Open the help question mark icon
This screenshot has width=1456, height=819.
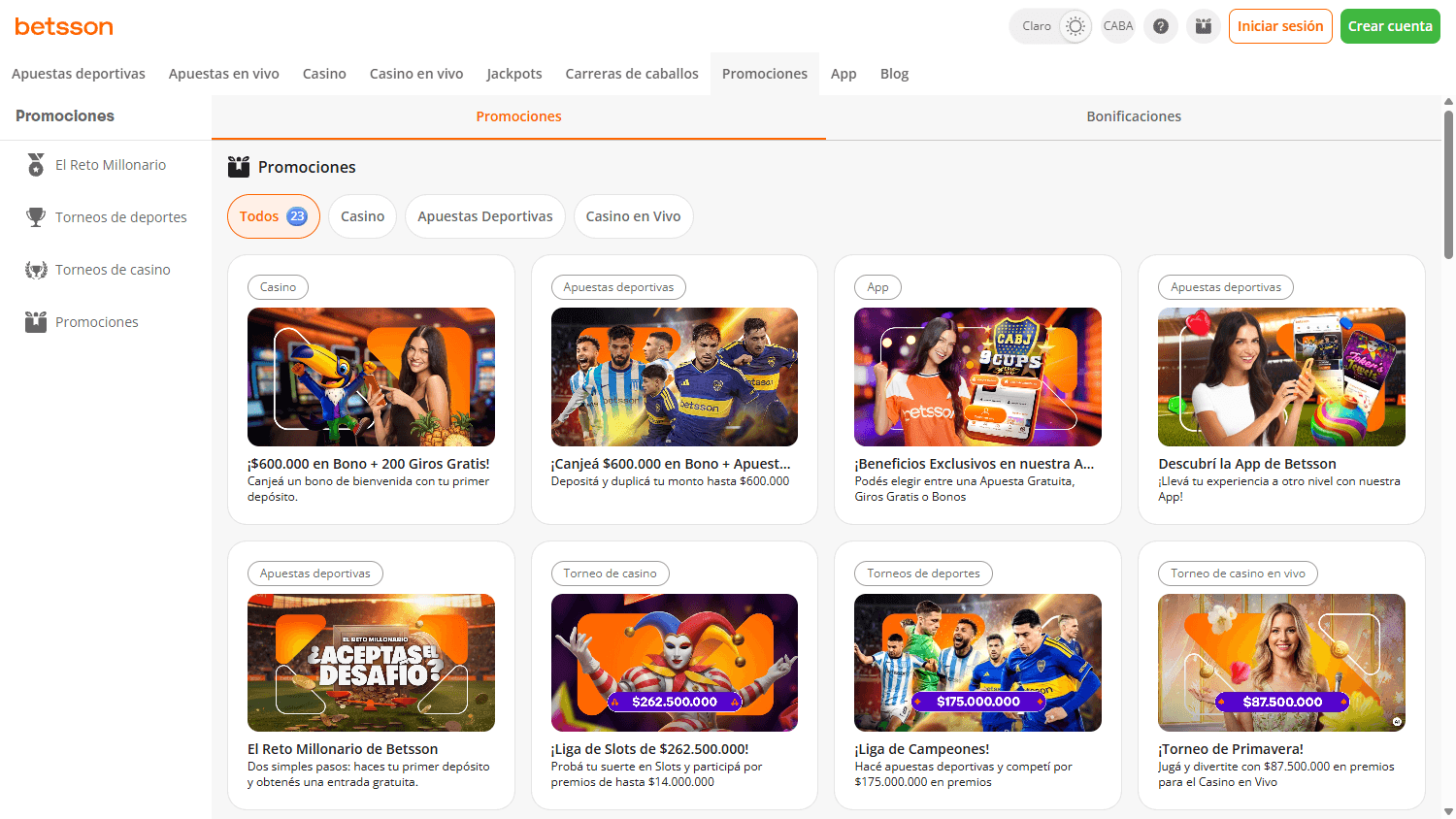click(1161, 26)
